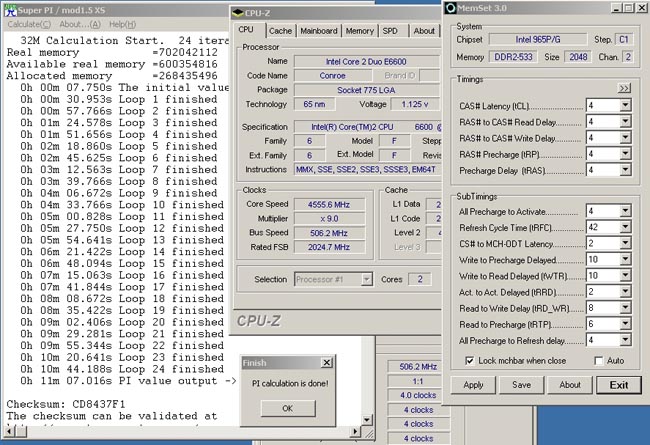Open RAS# to CAS# Write Delay dropdown

point(625,138)
